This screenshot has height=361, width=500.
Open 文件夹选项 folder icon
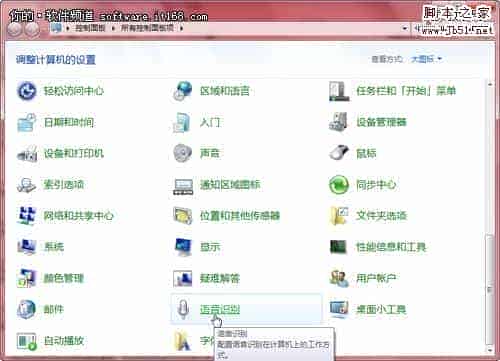339,216
